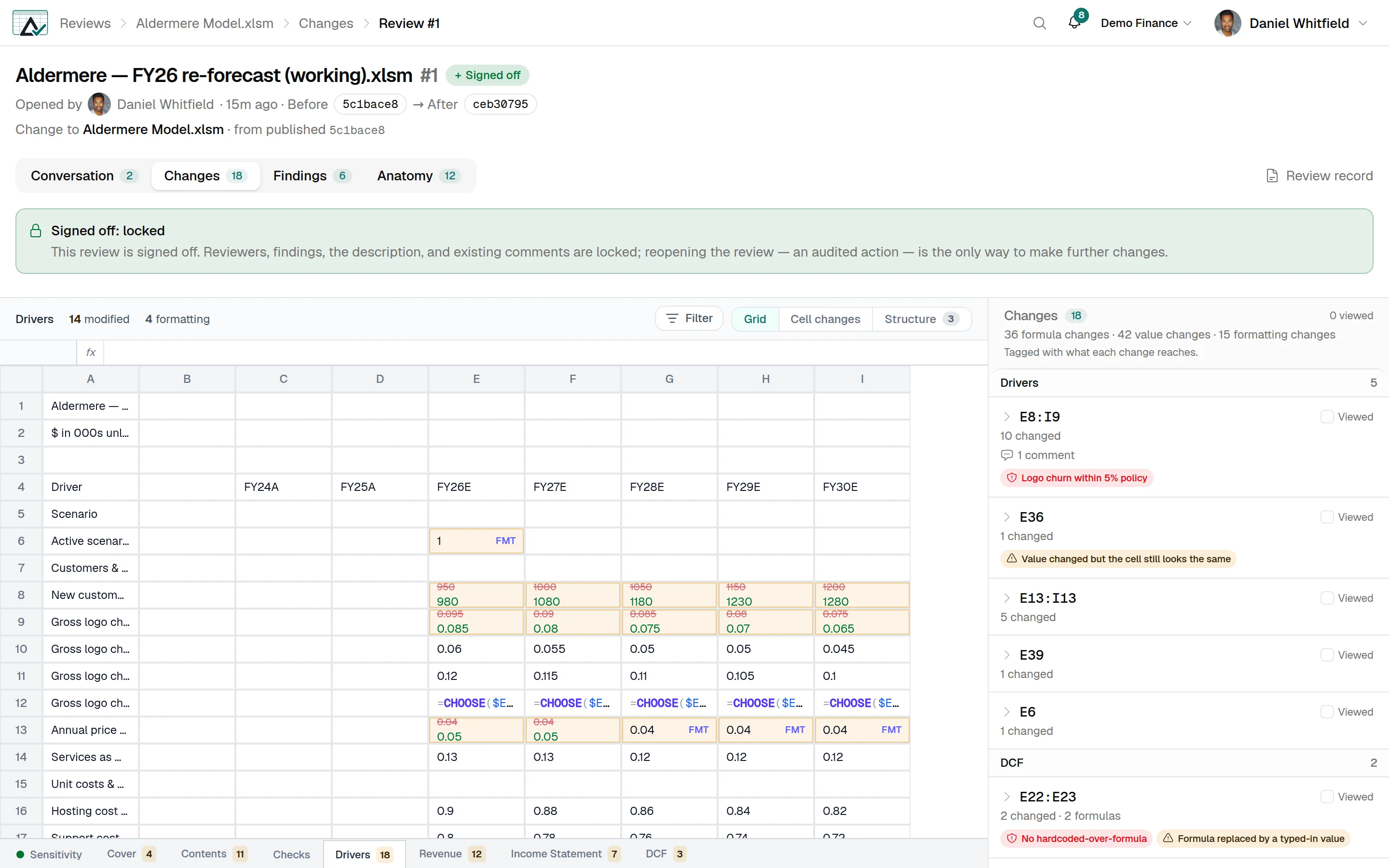The width and height of the screenshot is (1389, 868).
Task: Click shield icon on No hardcoded-over-formula tag
Action: click(x=1012, y=839)
